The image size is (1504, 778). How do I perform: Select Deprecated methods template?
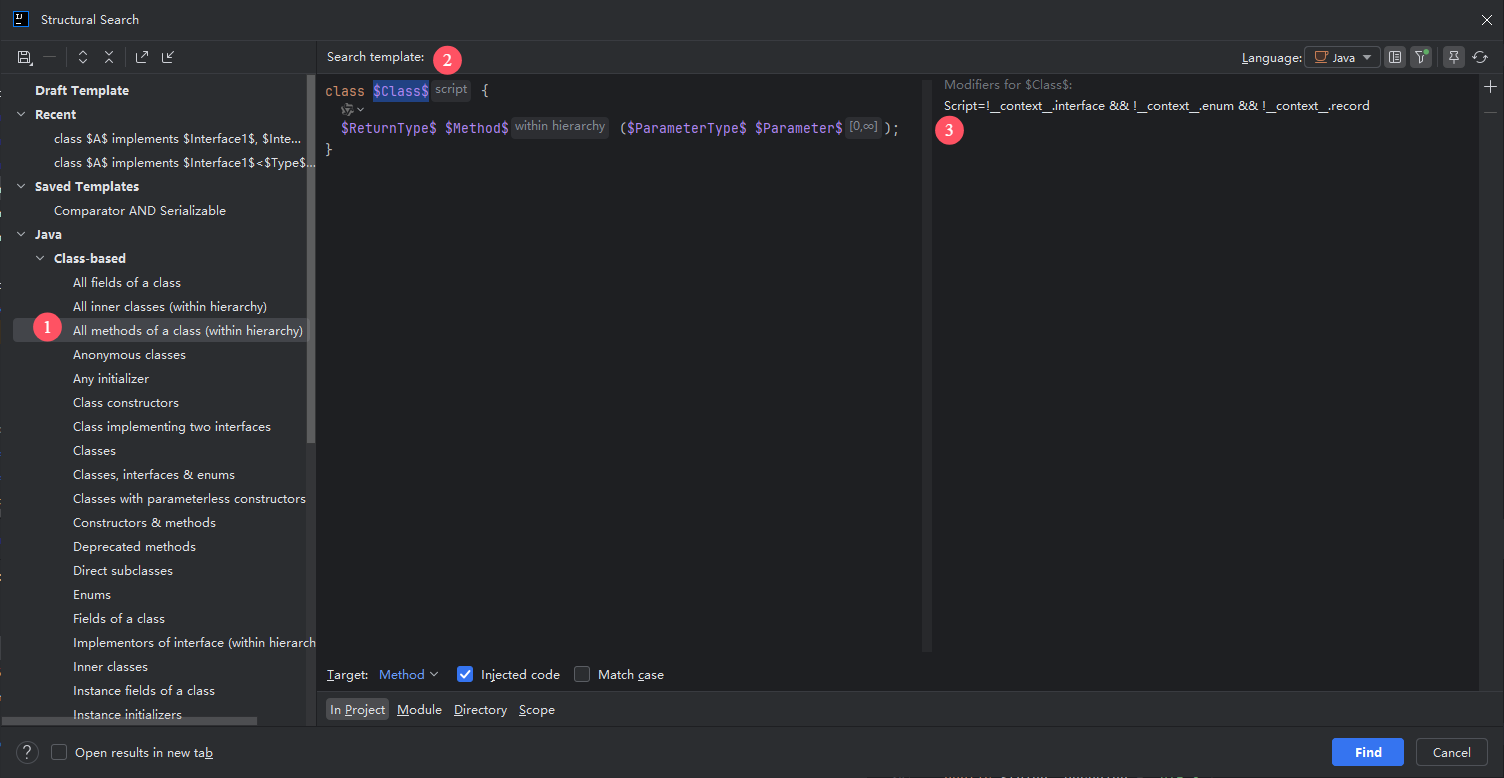[x=134, y=546]
